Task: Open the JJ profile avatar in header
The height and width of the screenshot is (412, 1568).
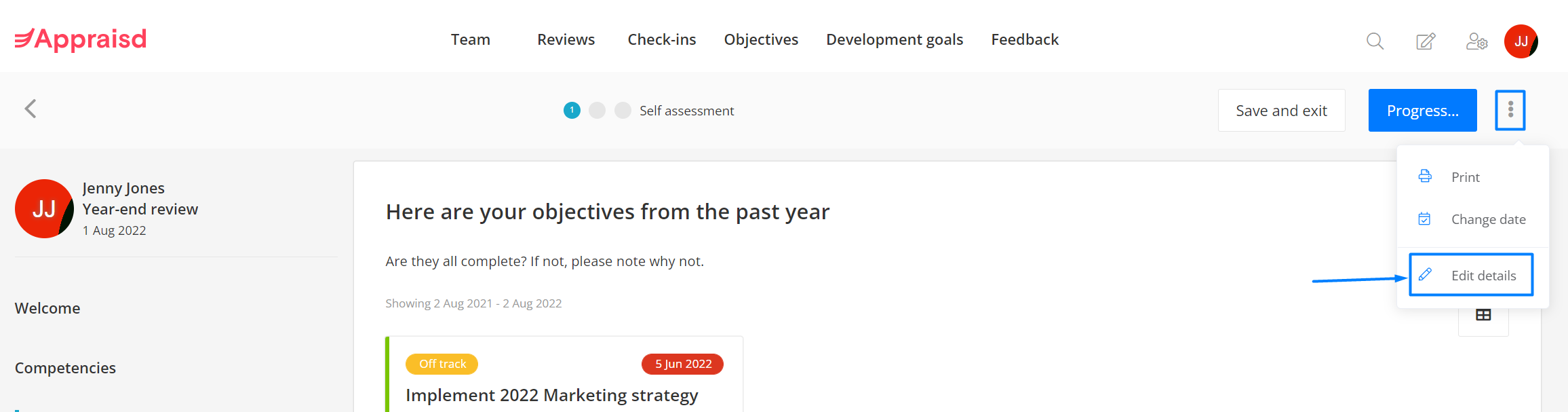Action: coord(1521,41)
